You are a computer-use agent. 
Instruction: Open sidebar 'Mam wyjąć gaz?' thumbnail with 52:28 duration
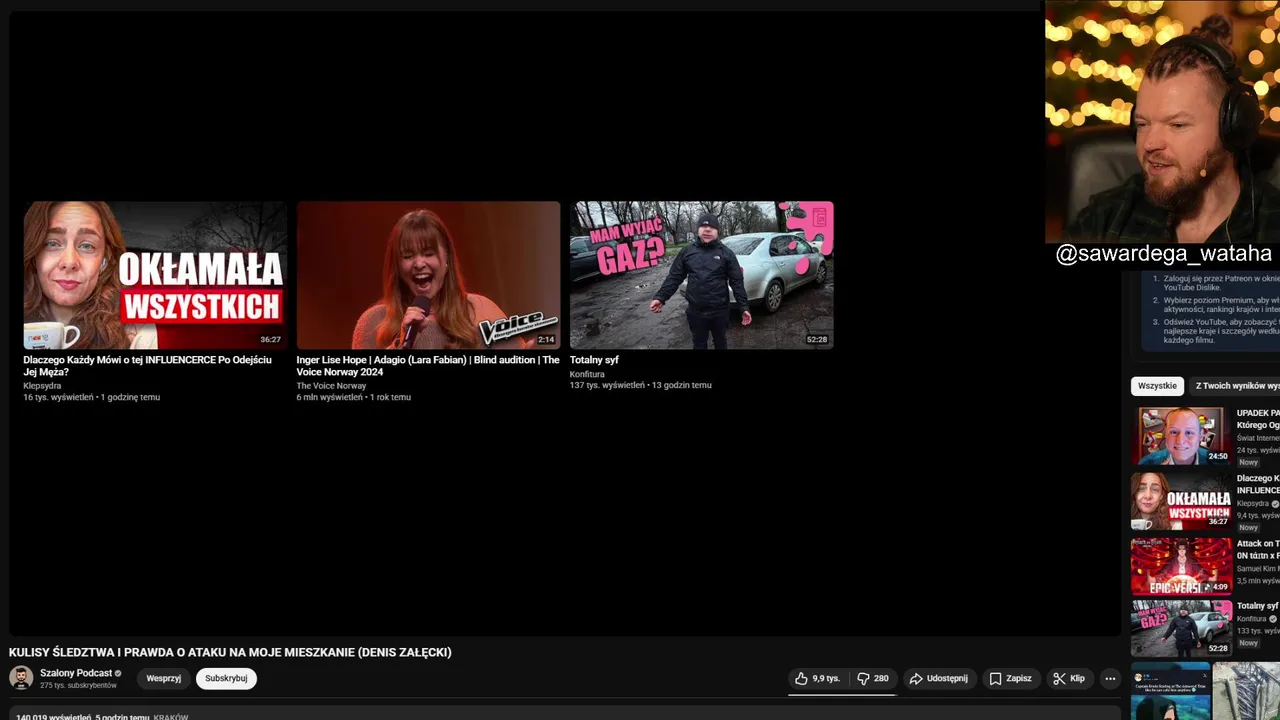(1181, 628)
